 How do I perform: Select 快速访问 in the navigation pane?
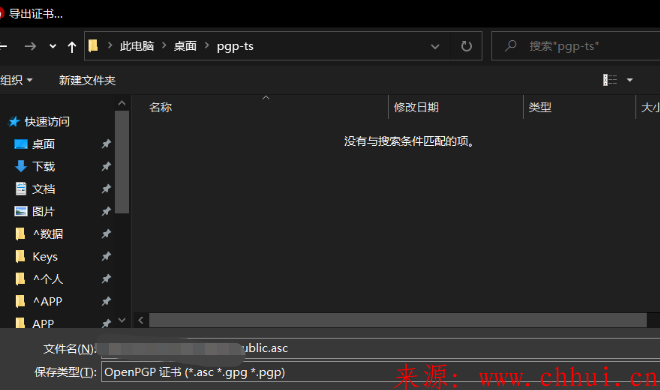(x=47, y=122)
